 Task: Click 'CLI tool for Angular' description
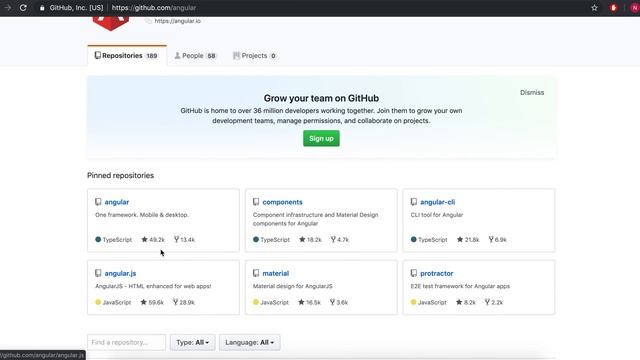[x=437, y=215]
